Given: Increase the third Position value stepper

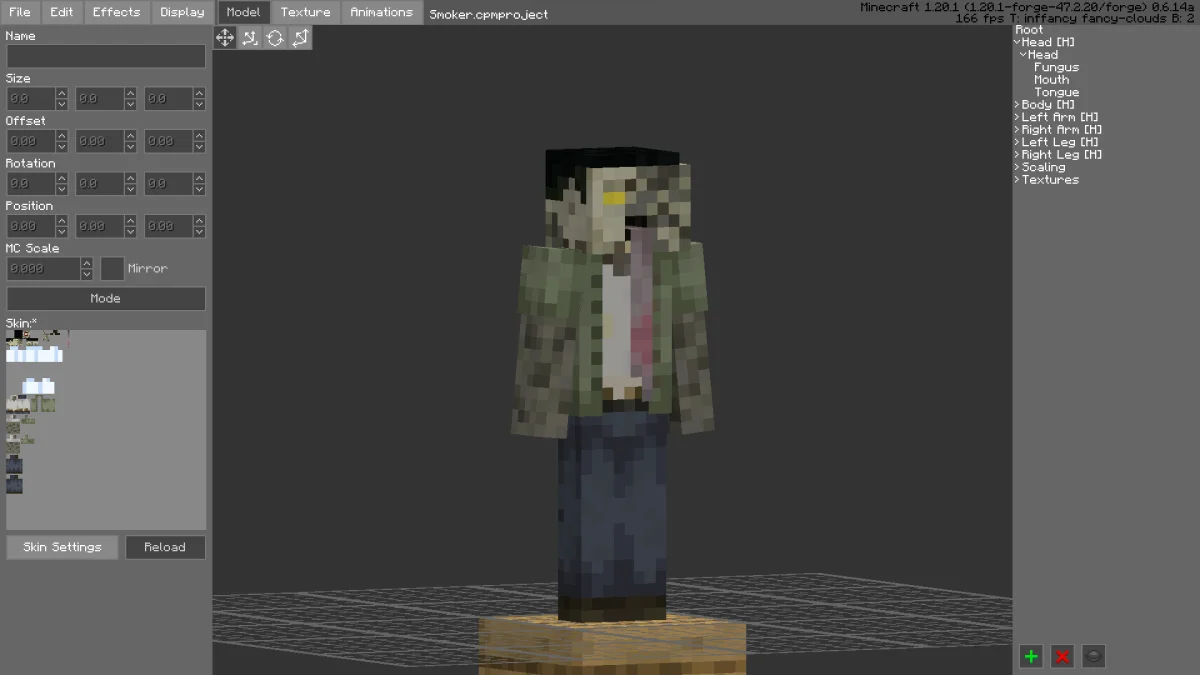Looking at the screenshot, I should click(x=200, y=221).
